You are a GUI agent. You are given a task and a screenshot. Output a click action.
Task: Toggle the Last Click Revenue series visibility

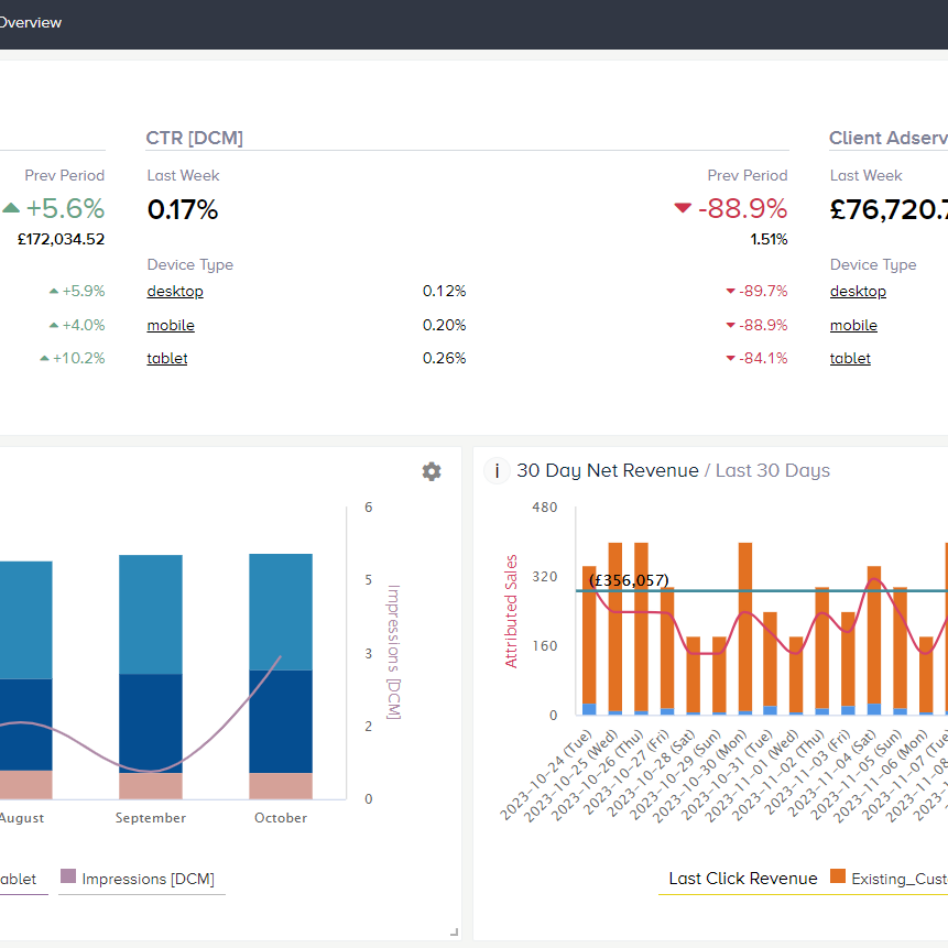pos(742,879)
